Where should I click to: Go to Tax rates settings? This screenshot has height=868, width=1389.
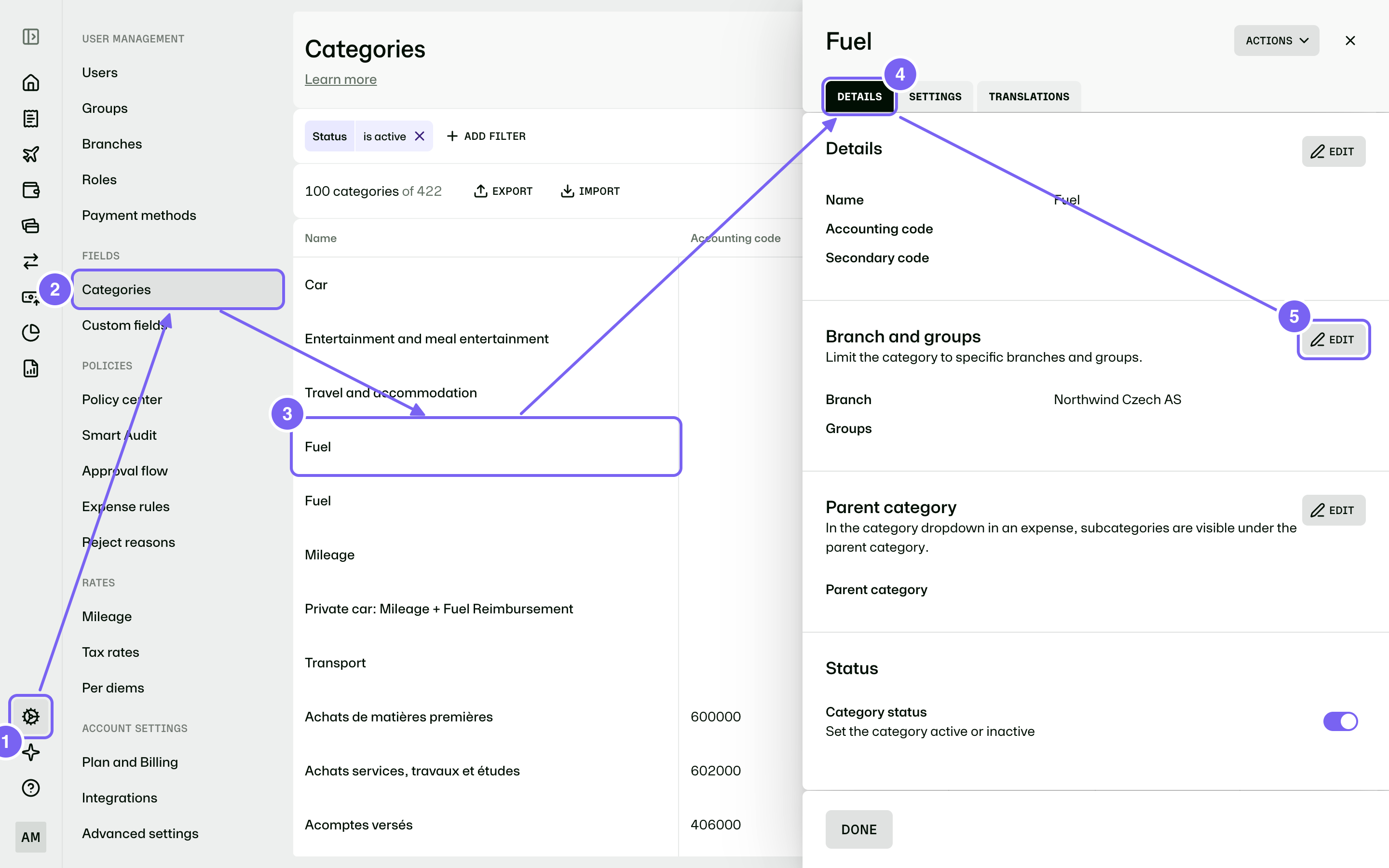click(x=110, y=652)
